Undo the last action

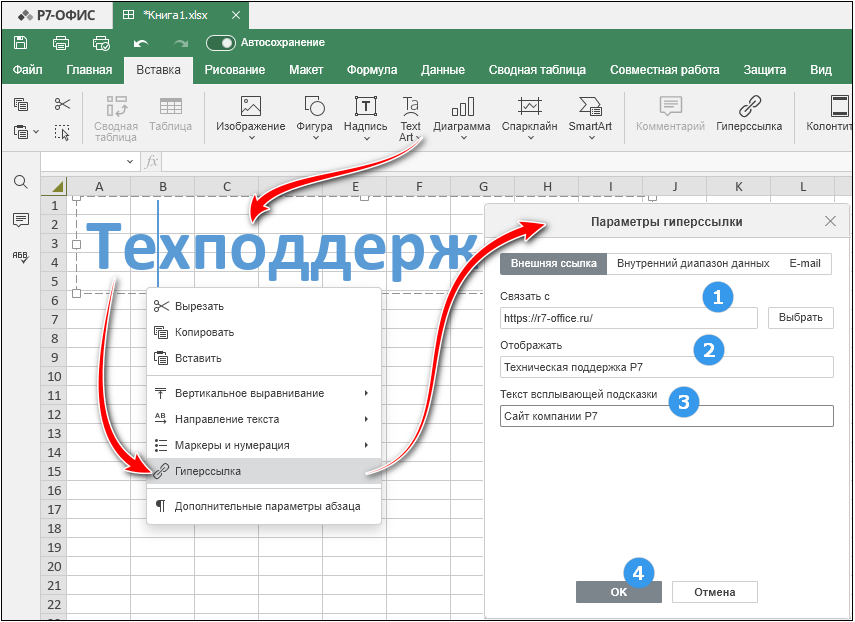coord(141,43)
